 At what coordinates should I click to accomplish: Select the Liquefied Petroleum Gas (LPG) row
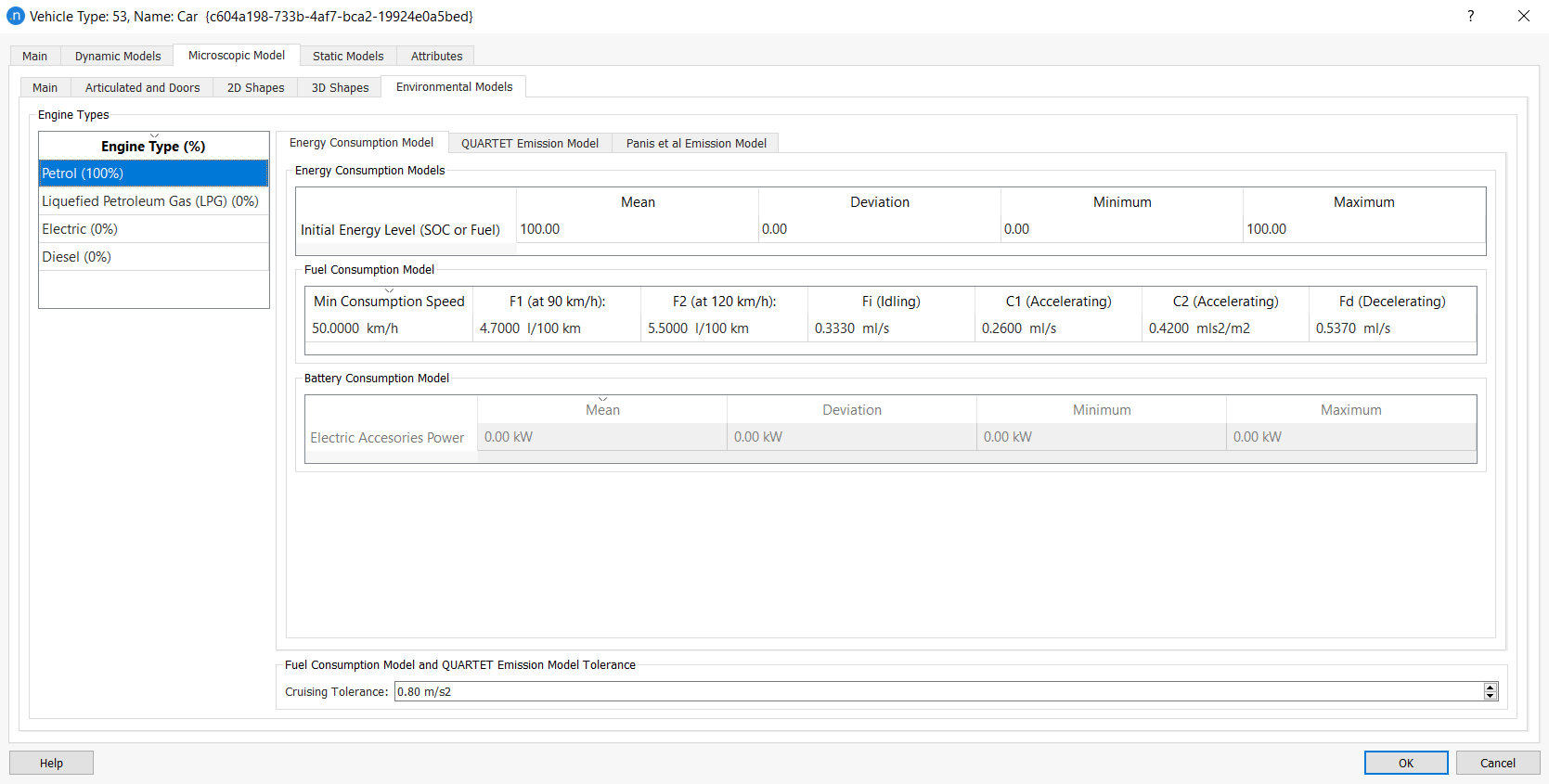(153, 201)
